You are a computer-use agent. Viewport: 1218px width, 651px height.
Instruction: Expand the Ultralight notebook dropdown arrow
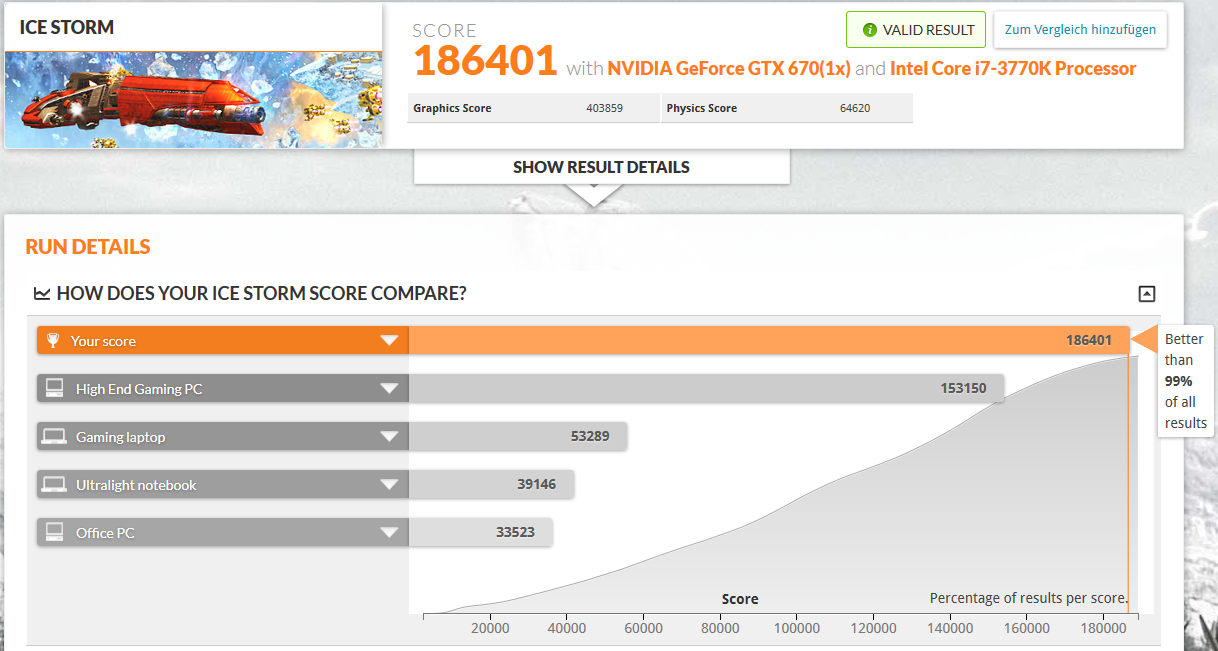tap(389, 485)
